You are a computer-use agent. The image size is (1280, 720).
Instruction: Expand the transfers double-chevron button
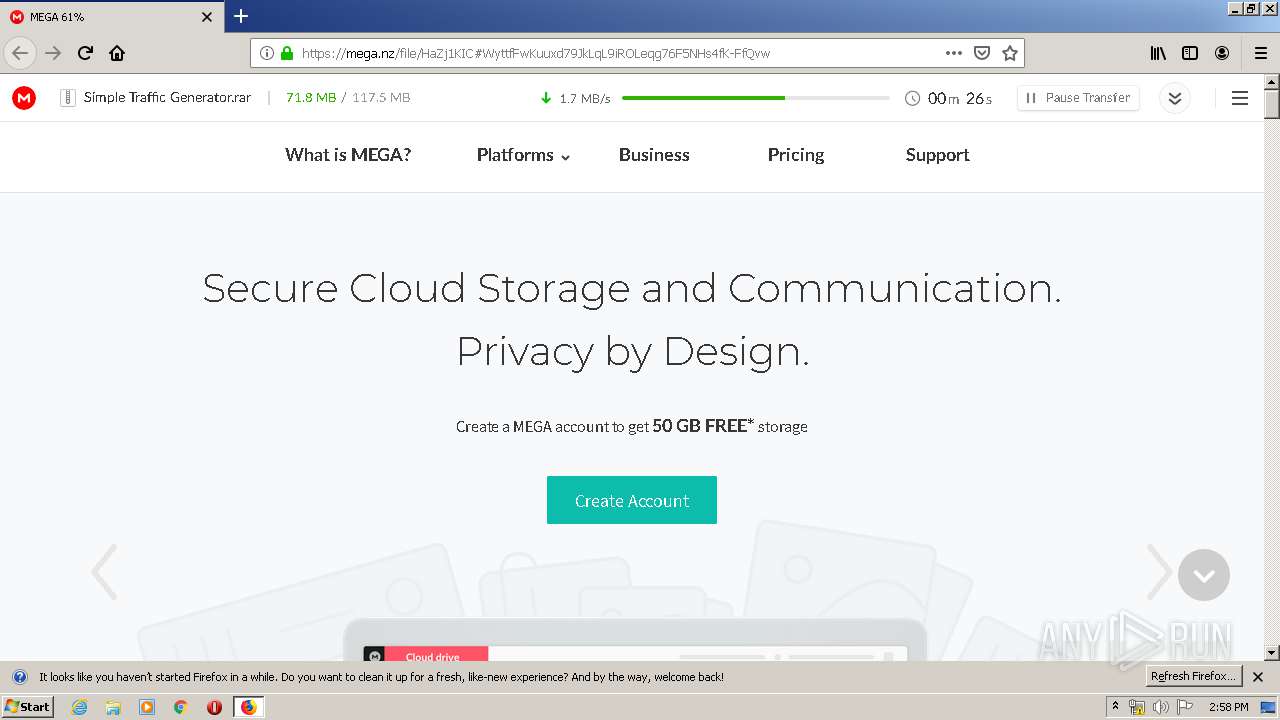click(1175, 98)
